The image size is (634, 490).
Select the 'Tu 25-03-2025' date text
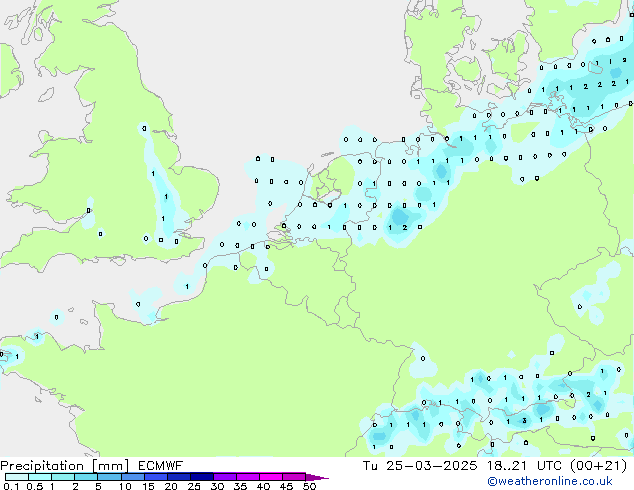point(420,466)
